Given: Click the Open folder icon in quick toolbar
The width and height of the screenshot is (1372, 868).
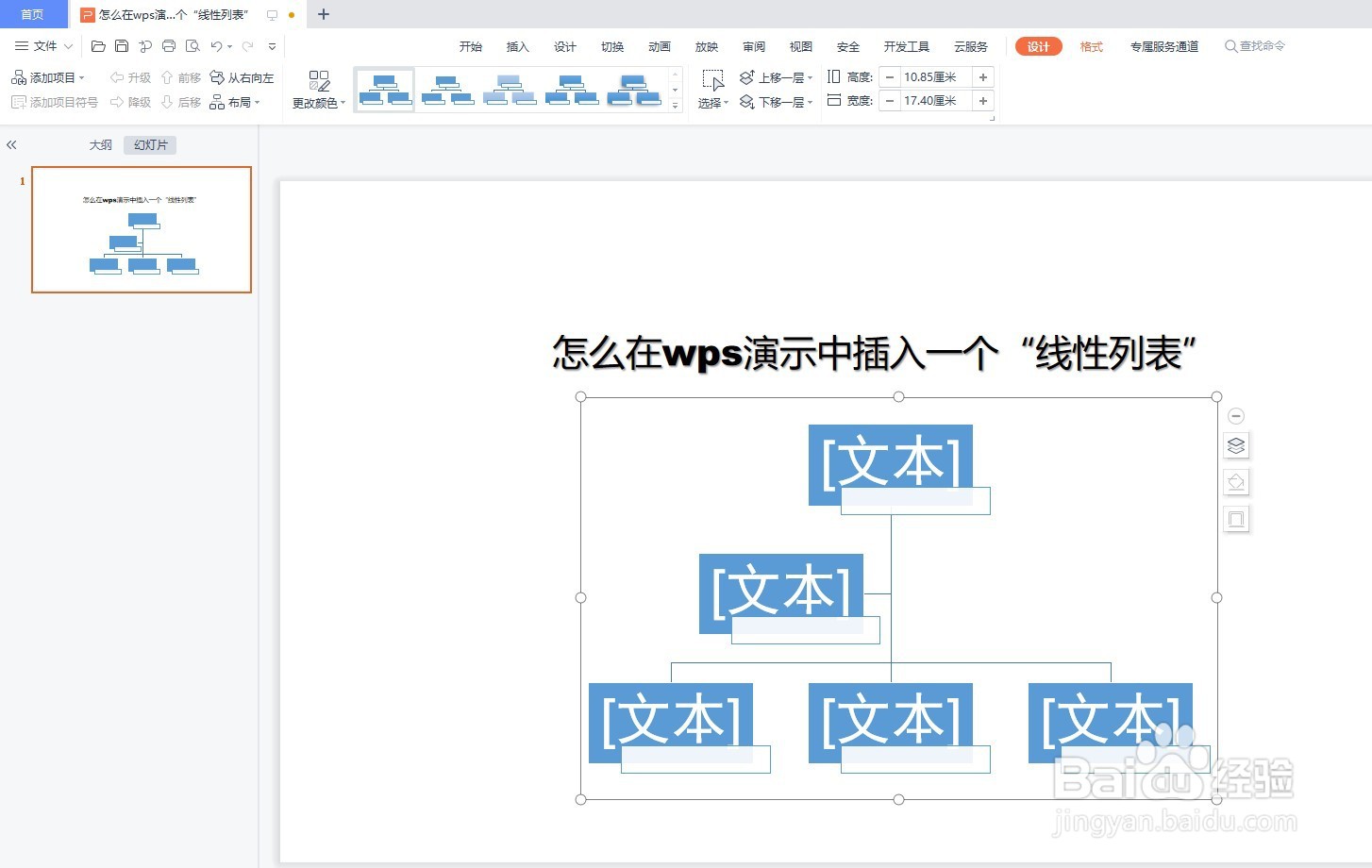Looking at the screenshot, I should pyautogui.click(x=98, y=46).
